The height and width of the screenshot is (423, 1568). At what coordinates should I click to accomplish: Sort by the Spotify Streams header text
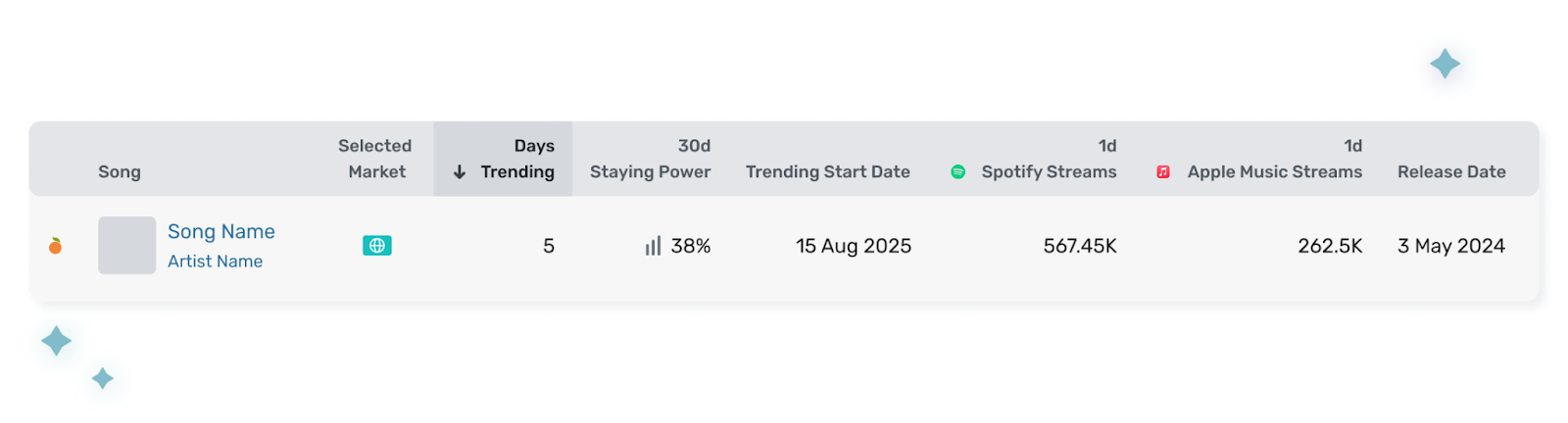(x=1049, y=172)
